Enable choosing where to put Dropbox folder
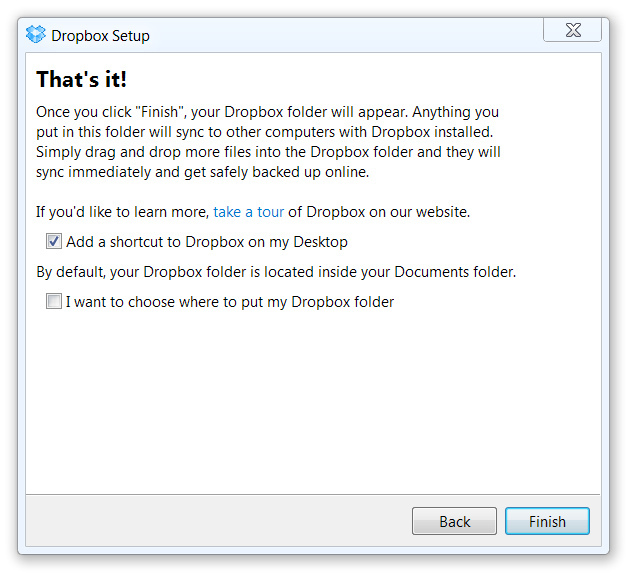The width and height of the screenshot is (628, 578). 54,301
